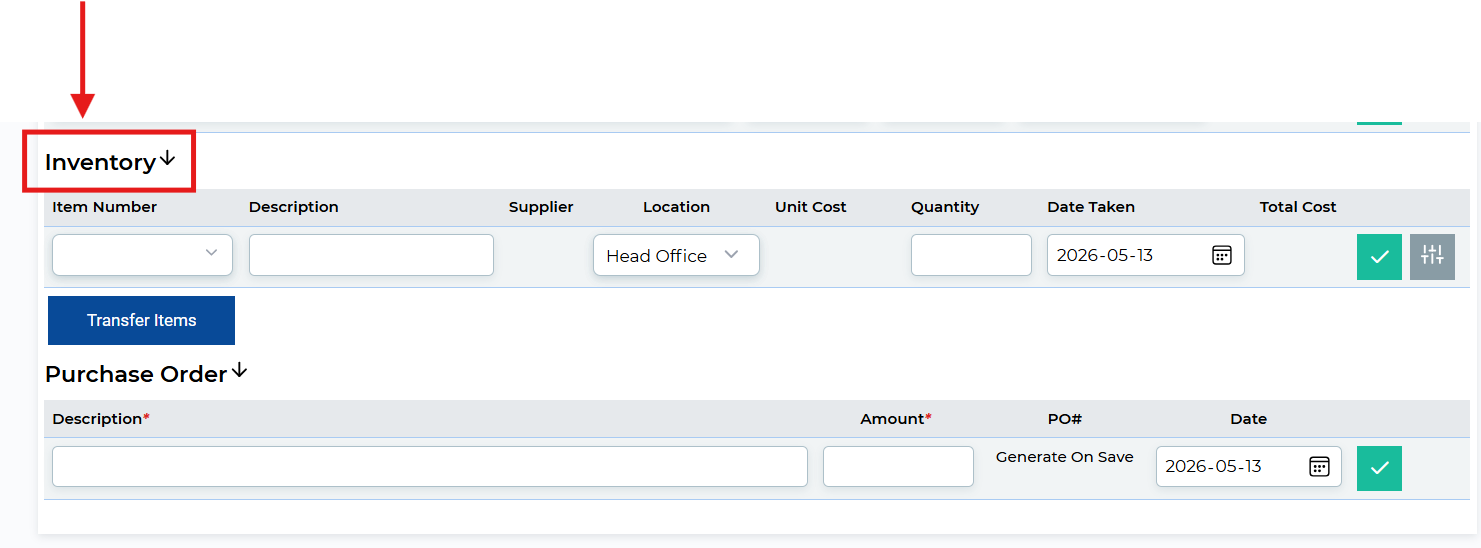The height and width of the screenshot is (548, 1481).
Task: Open calendar for Purchase Order date
Action: 1319,466
